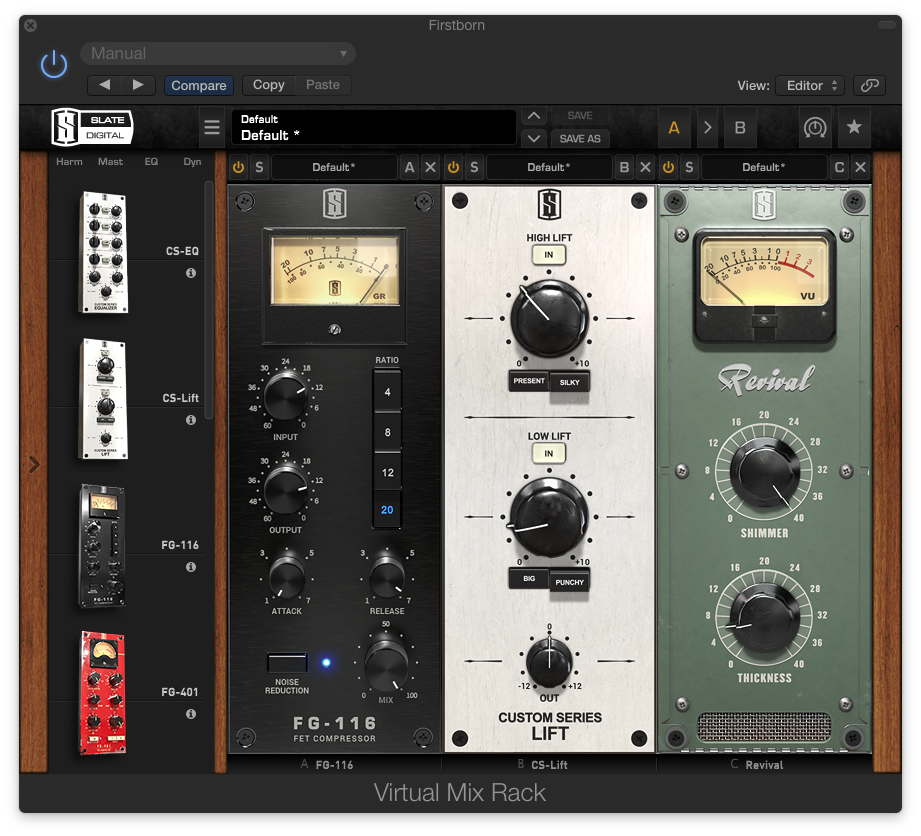Viewport: 921px width, 836px height.
Task: Click the link chain icon
Action: point(869,86)
